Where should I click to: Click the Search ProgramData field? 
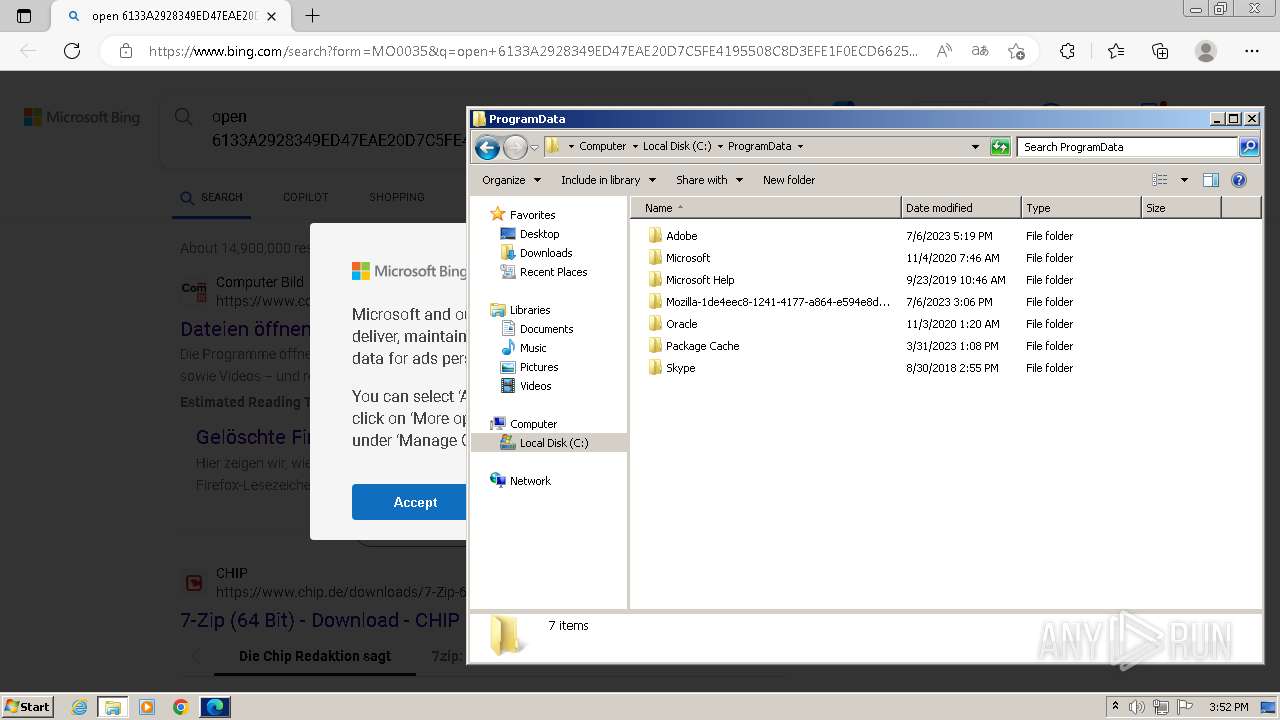click(x=1127, y=147)
